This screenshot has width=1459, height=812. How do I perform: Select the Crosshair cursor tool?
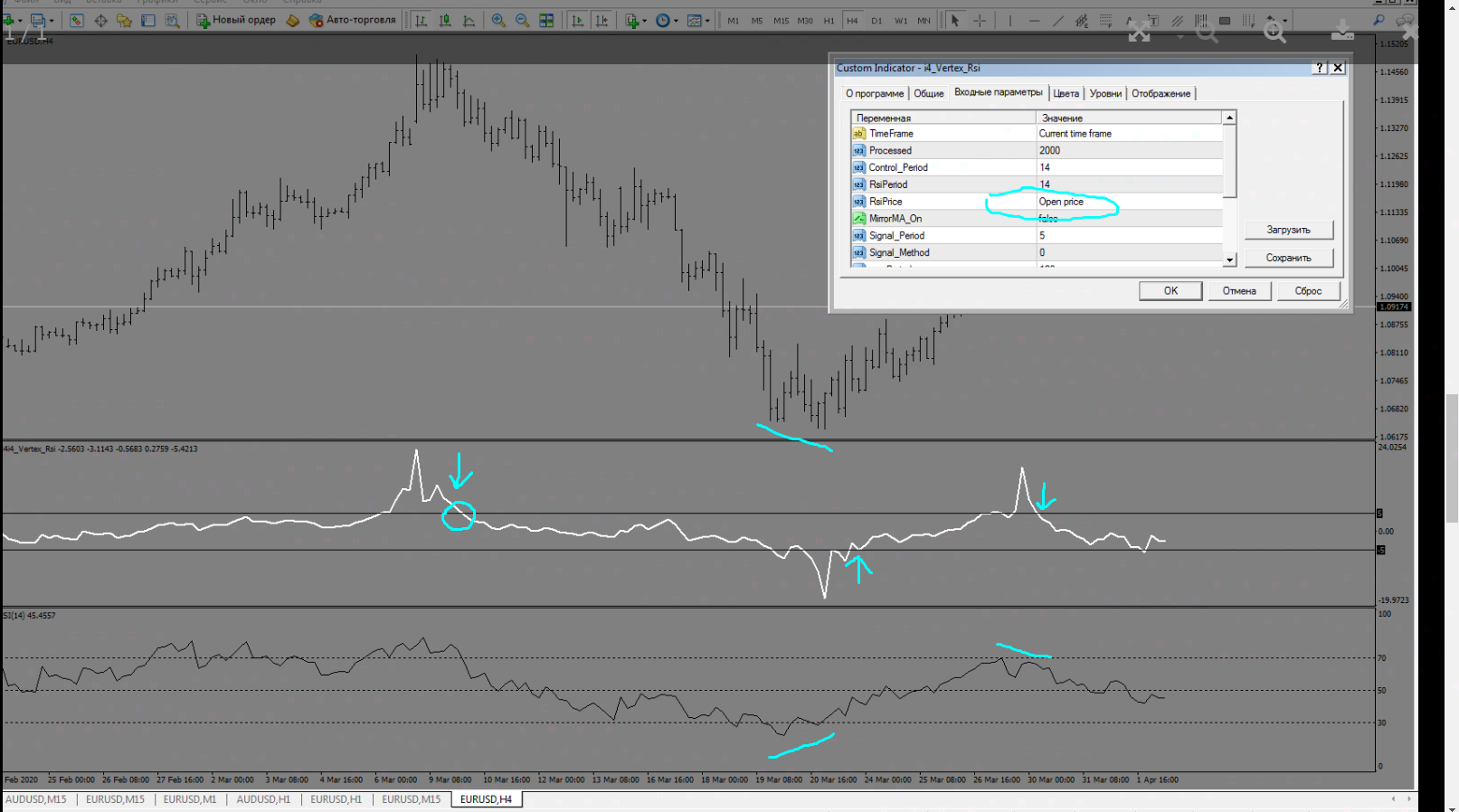980,20
